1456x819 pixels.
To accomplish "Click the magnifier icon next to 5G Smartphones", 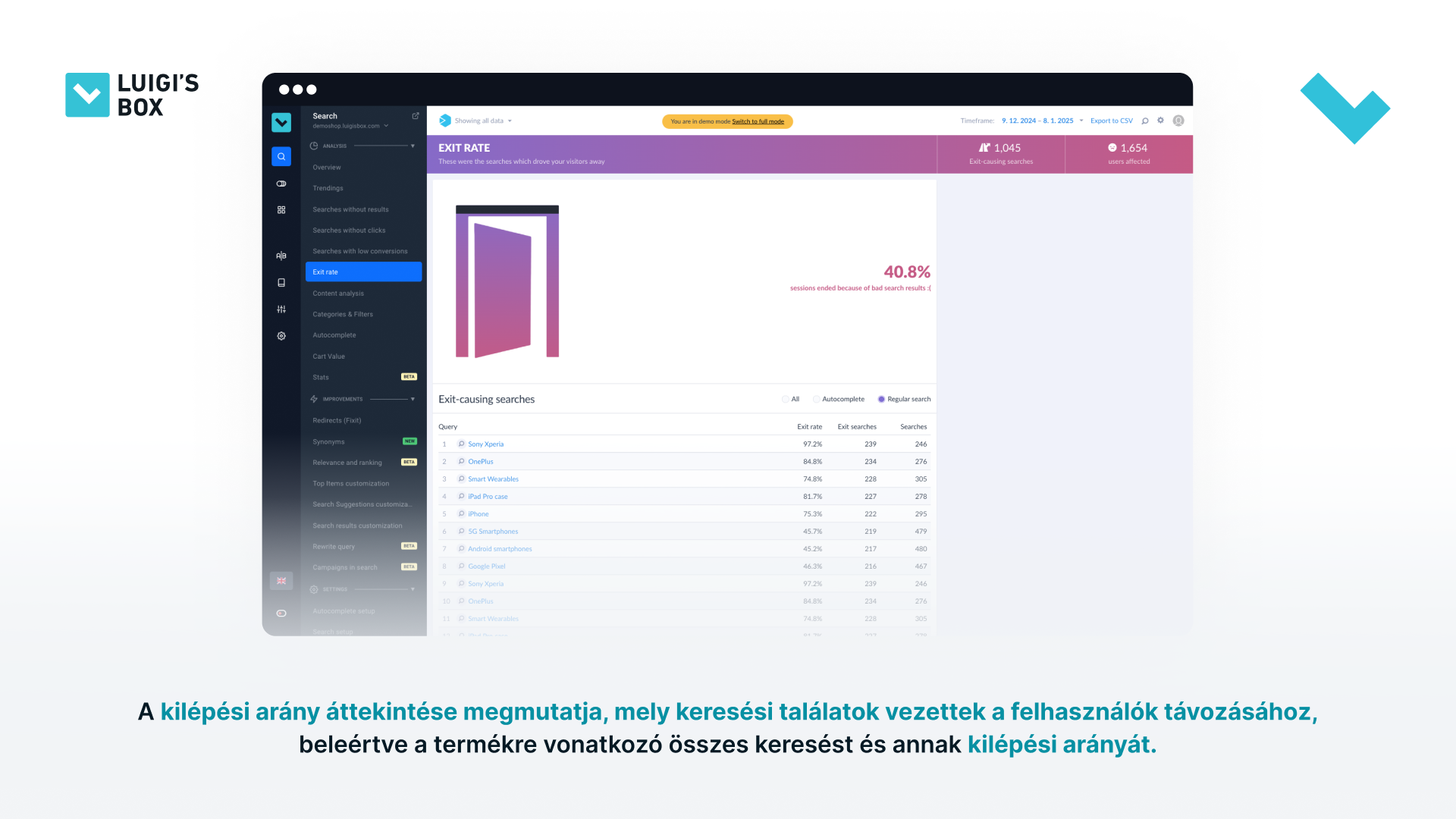I will click(461, 532).
